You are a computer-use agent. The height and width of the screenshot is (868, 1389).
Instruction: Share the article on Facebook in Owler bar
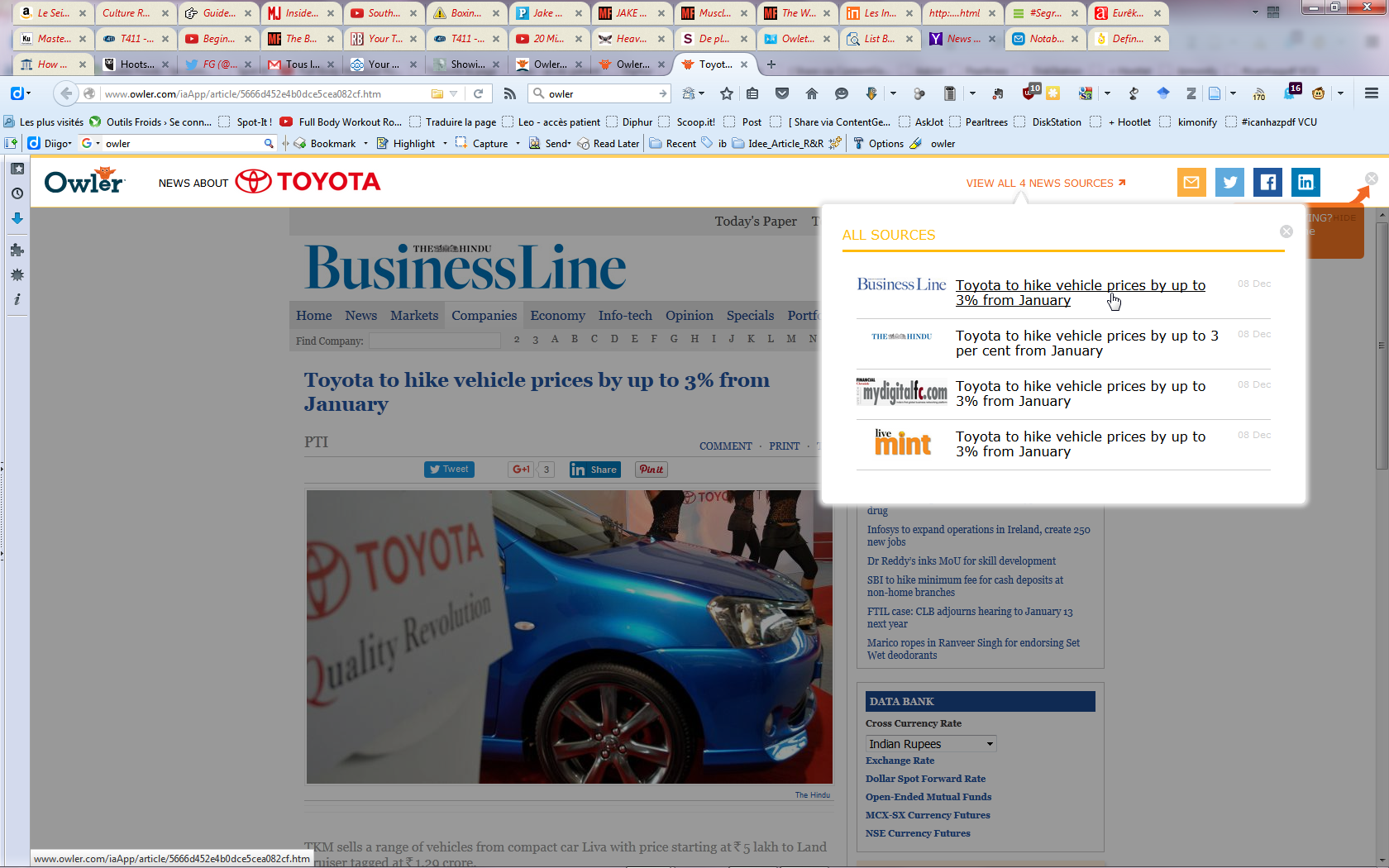tap(1267, 182)
